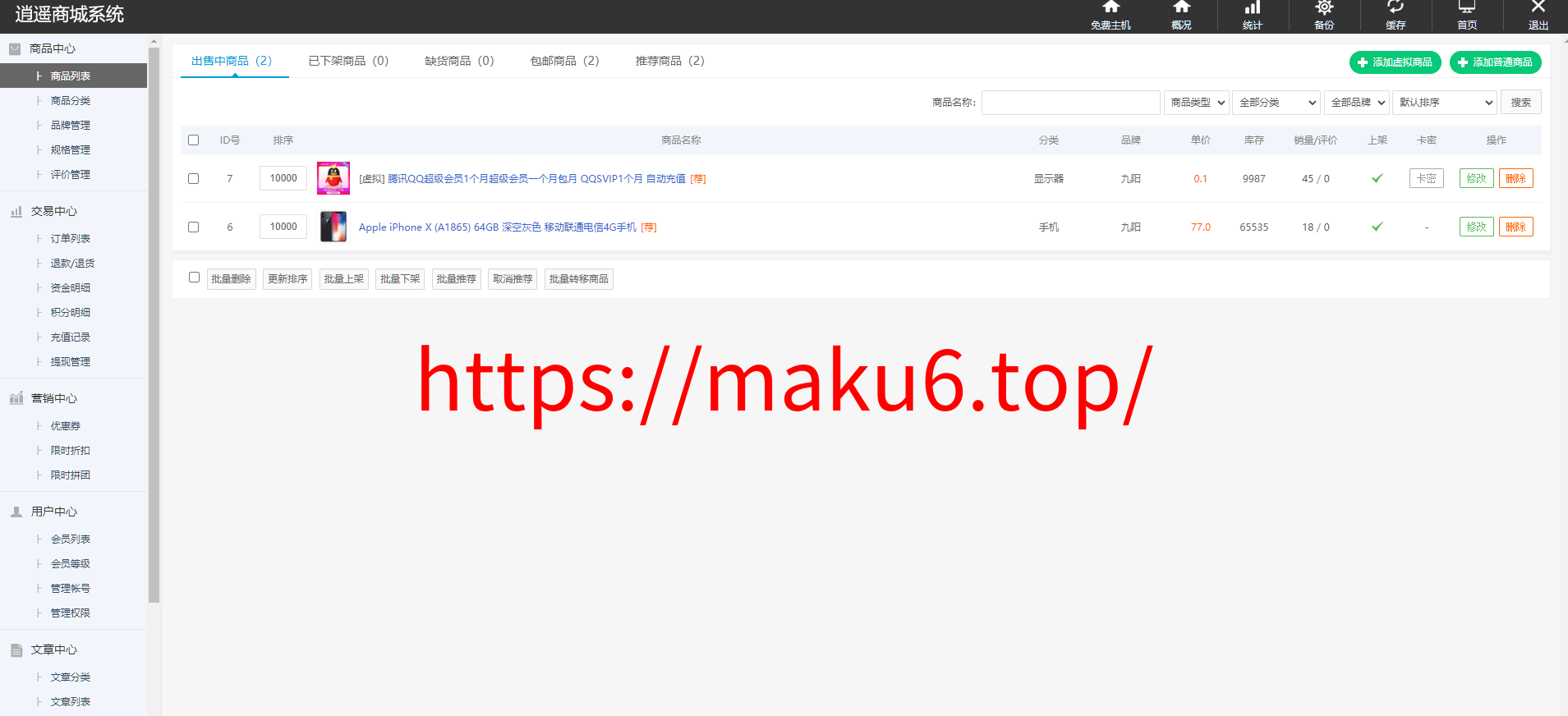Viewport: 1568px width, 716px height.
Task: Click the QQ超级会员 product thumbnail
Action: pos(333,178)
